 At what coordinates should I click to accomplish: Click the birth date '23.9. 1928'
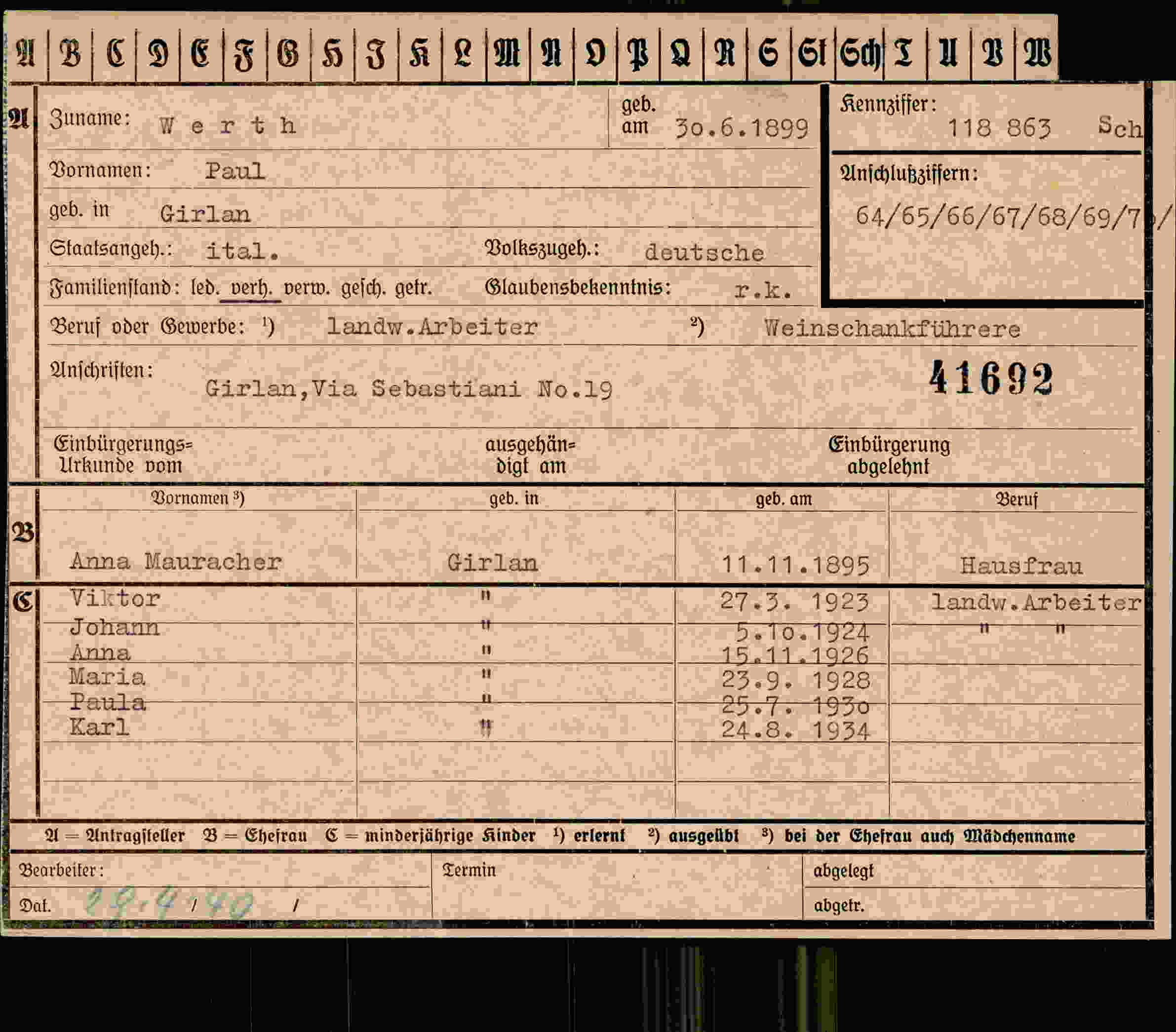point(796,681)
